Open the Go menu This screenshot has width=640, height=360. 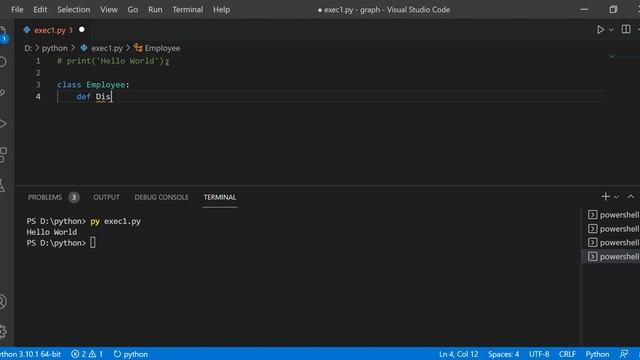(133, 9)
